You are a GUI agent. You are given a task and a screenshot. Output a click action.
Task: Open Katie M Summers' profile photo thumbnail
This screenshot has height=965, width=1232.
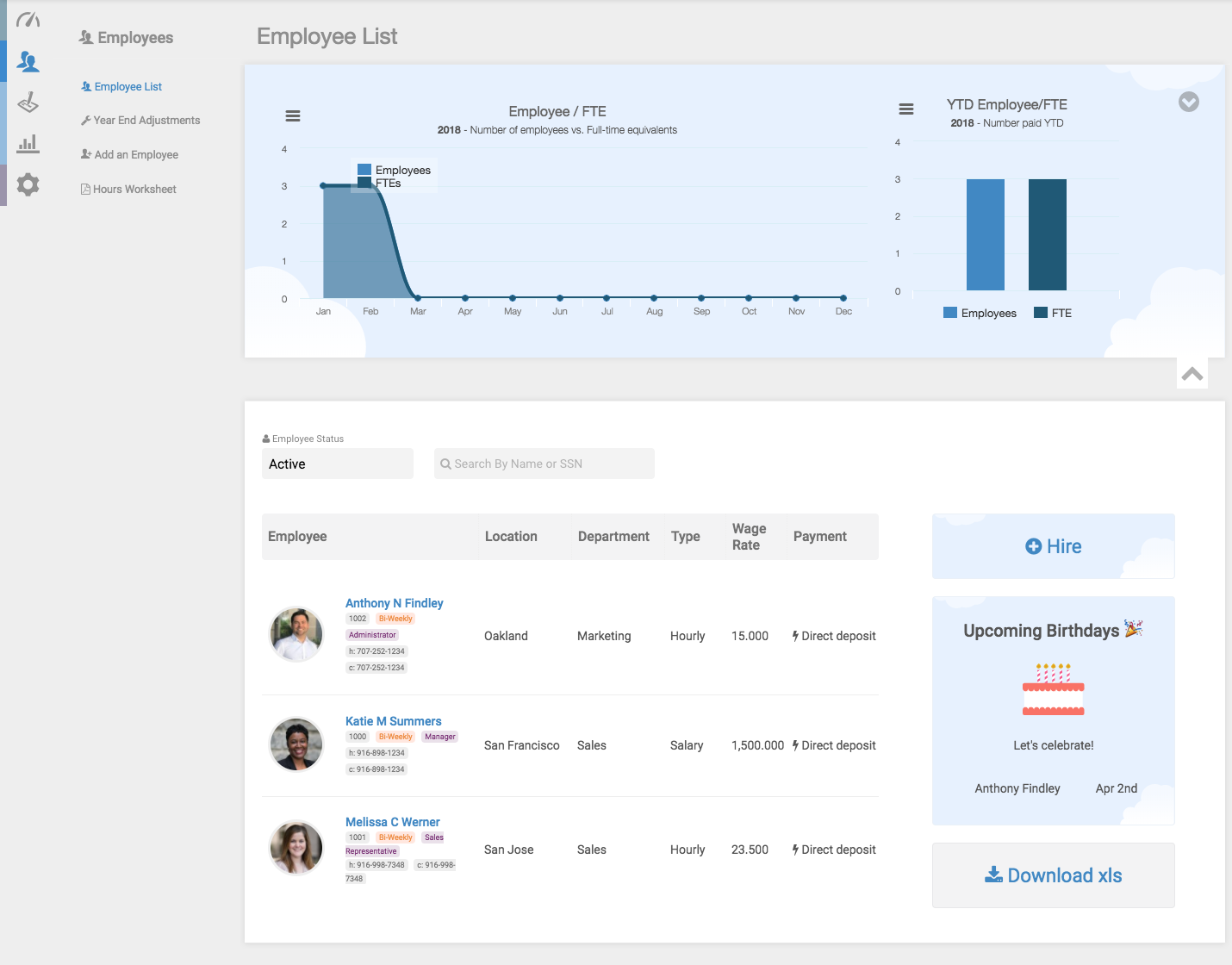point(296,744)
